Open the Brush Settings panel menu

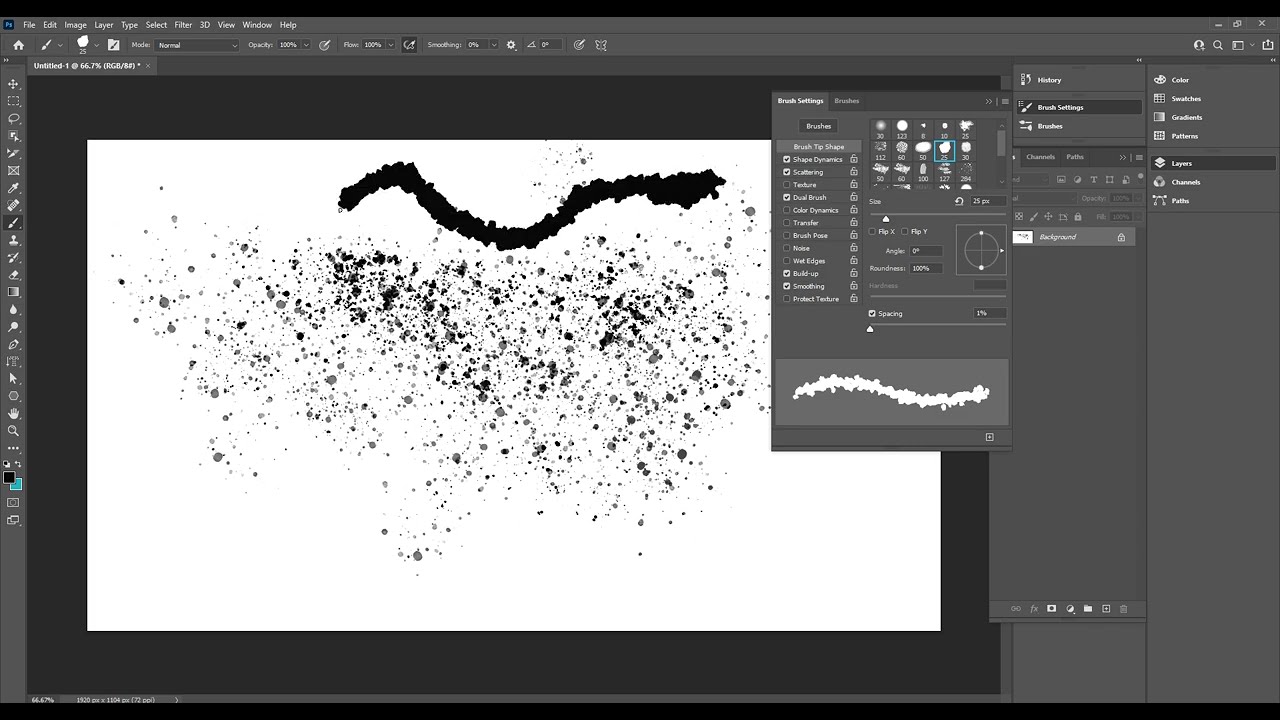point(1005,101)
